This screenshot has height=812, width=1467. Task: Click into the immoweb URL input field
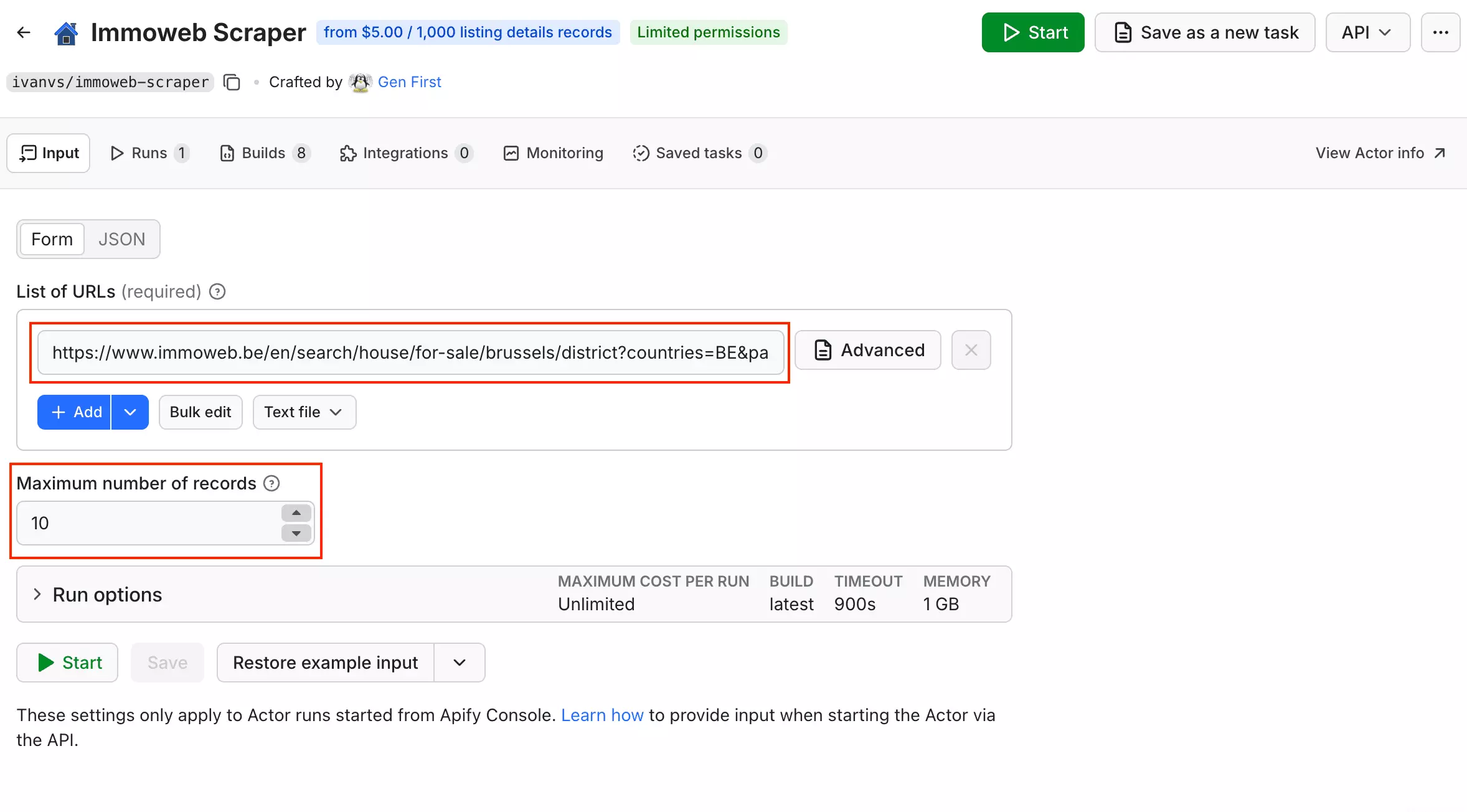click(x=410, y=352)
